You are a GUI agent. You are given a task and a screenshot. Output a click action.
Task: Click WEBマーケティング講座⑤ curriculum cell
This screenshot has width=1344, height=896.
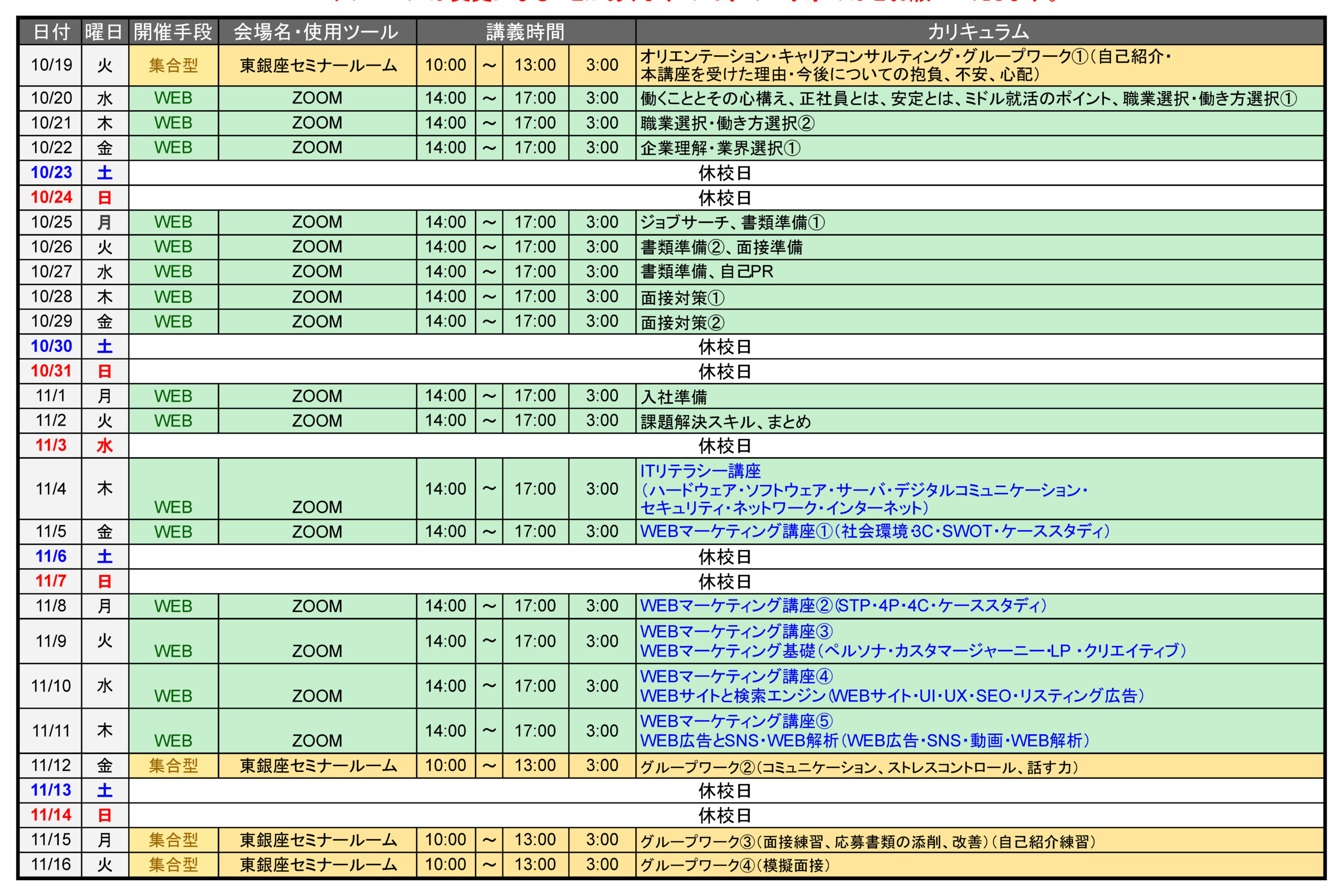pyautogui.click(x=980, y=731)
